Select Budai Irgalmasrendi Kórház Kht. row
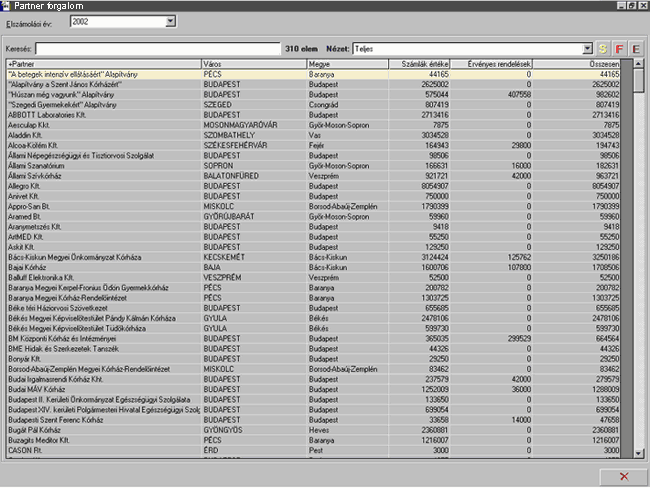650x488 pixels. [313, 379]
